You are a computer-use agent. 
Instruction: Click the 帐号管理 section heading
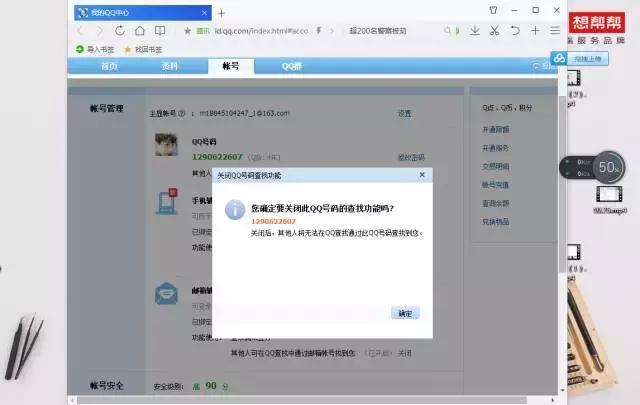(x=107, y=108)
